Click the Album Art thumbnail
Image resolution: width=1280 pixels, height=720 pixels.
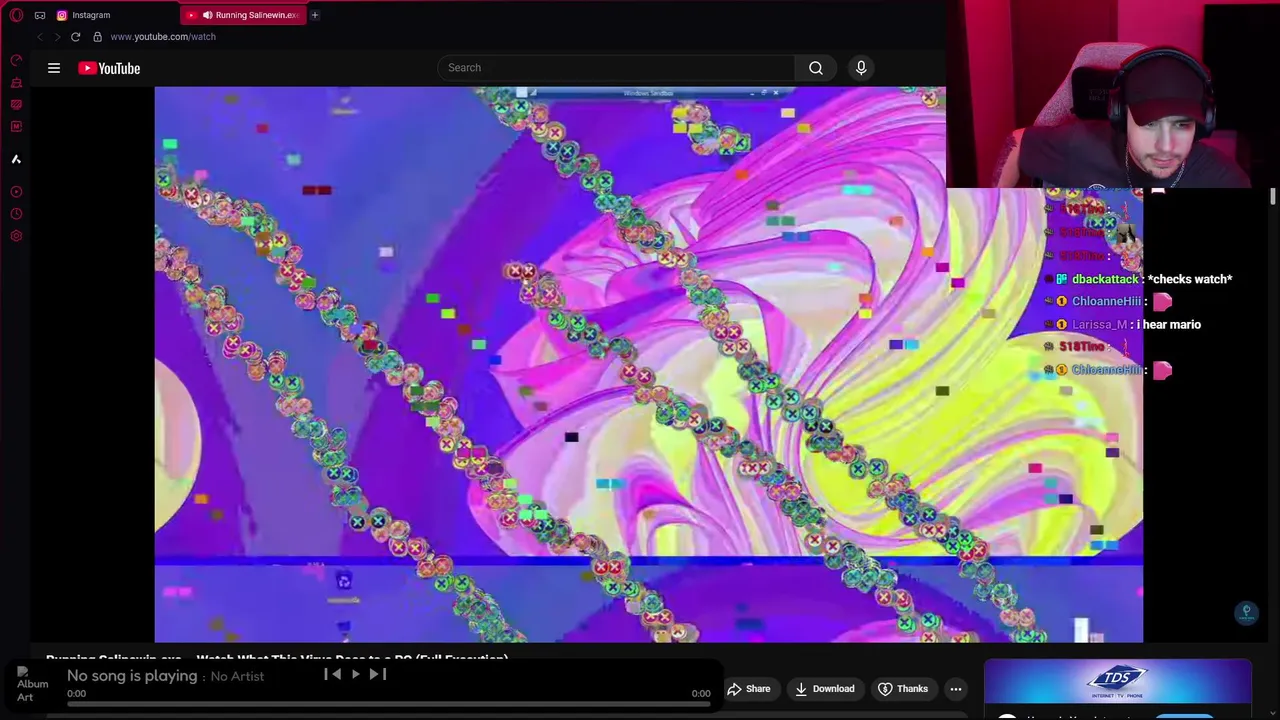pyautogui.click(x=32, y=685)
